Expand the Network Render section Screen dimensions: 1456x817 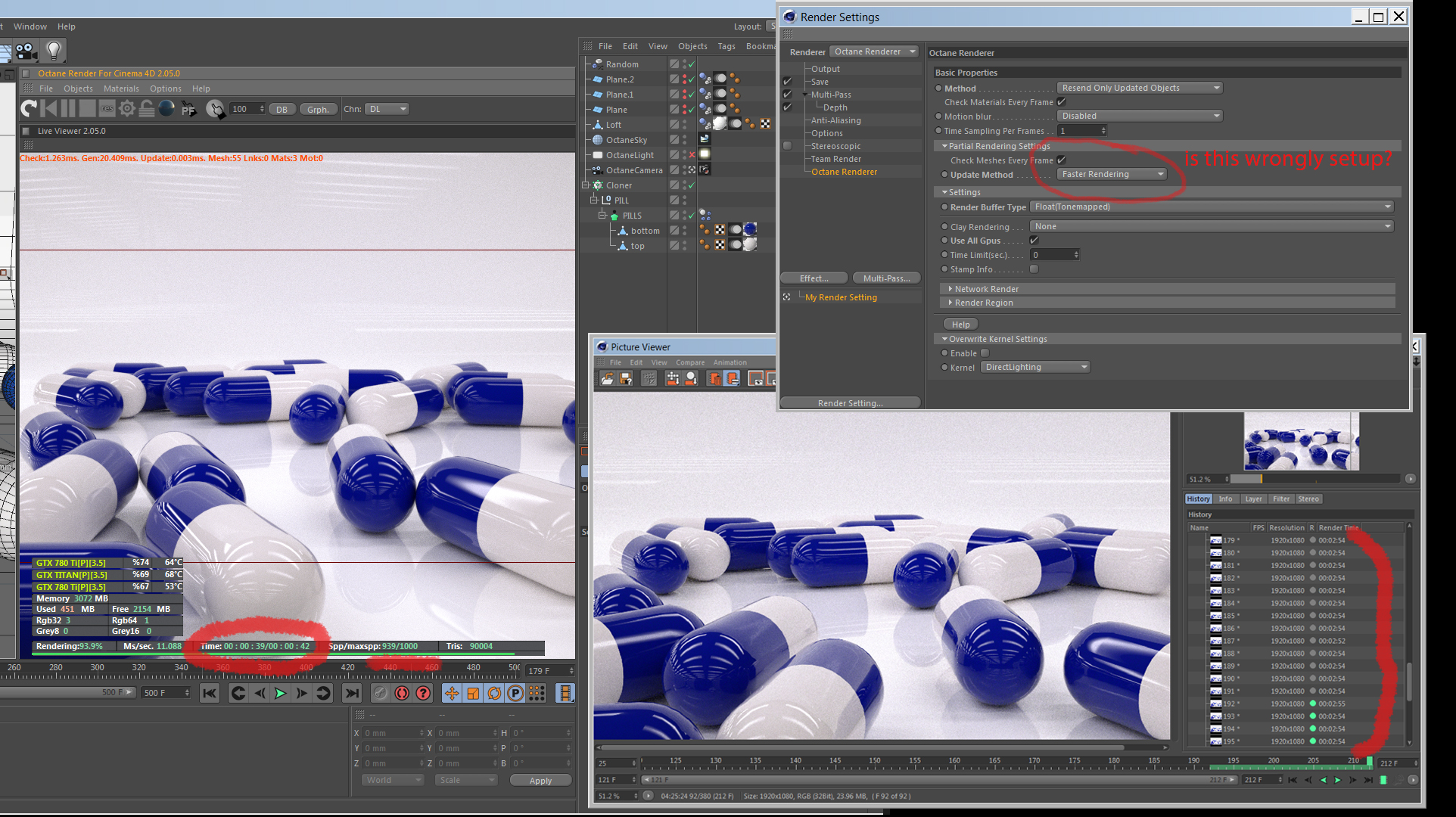[x=986, y=289]
